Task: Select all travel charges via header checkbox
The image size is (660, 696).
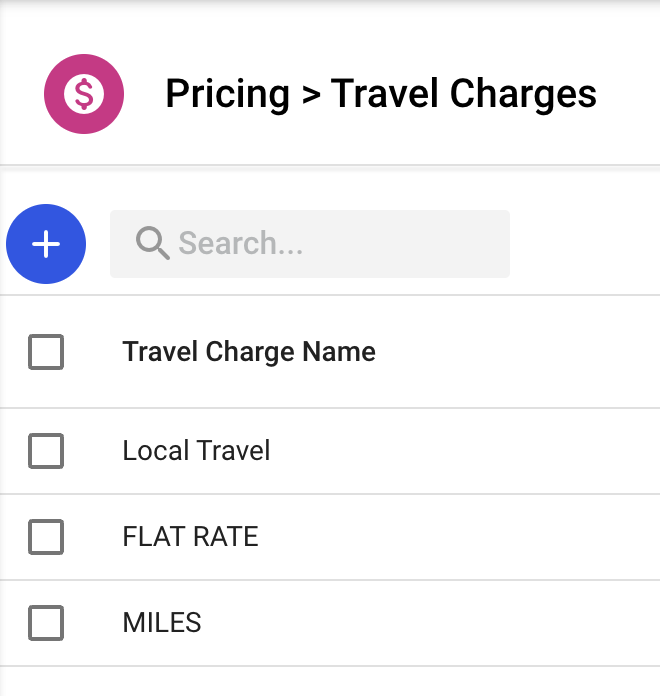Action: (46, 352)
